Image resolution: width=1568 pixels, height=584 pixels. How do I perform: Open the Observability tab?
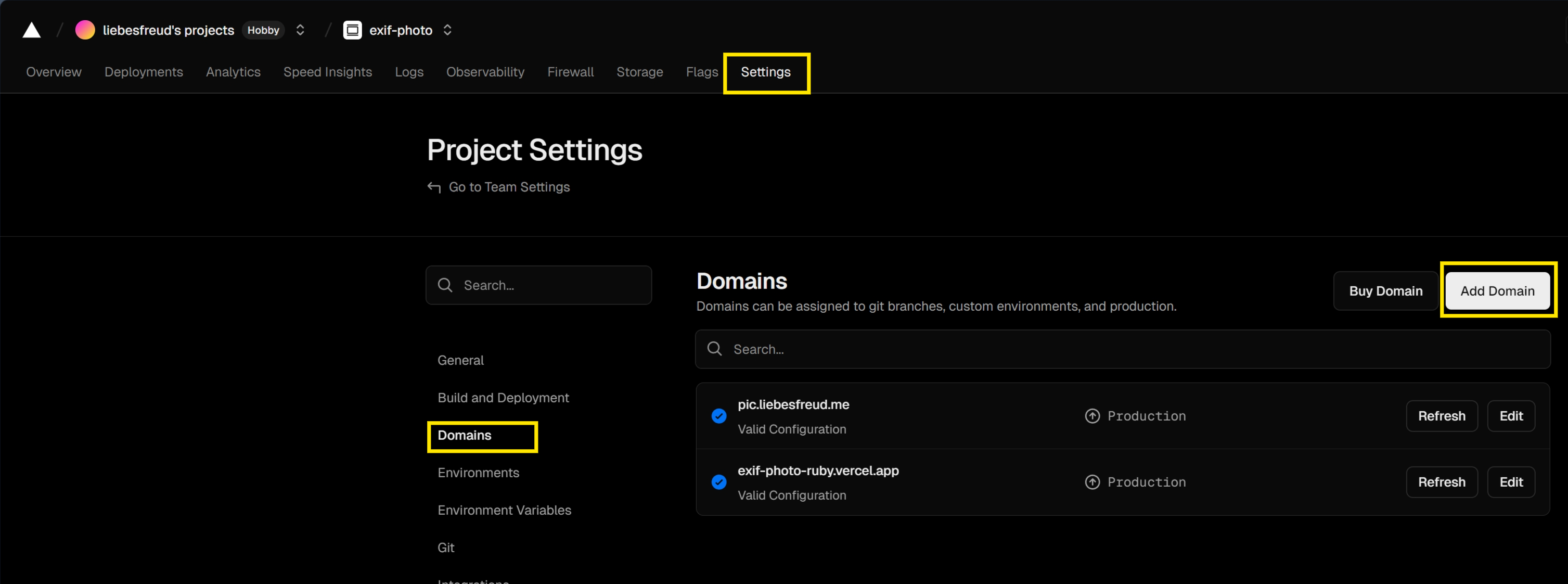[x=485, y=72]
